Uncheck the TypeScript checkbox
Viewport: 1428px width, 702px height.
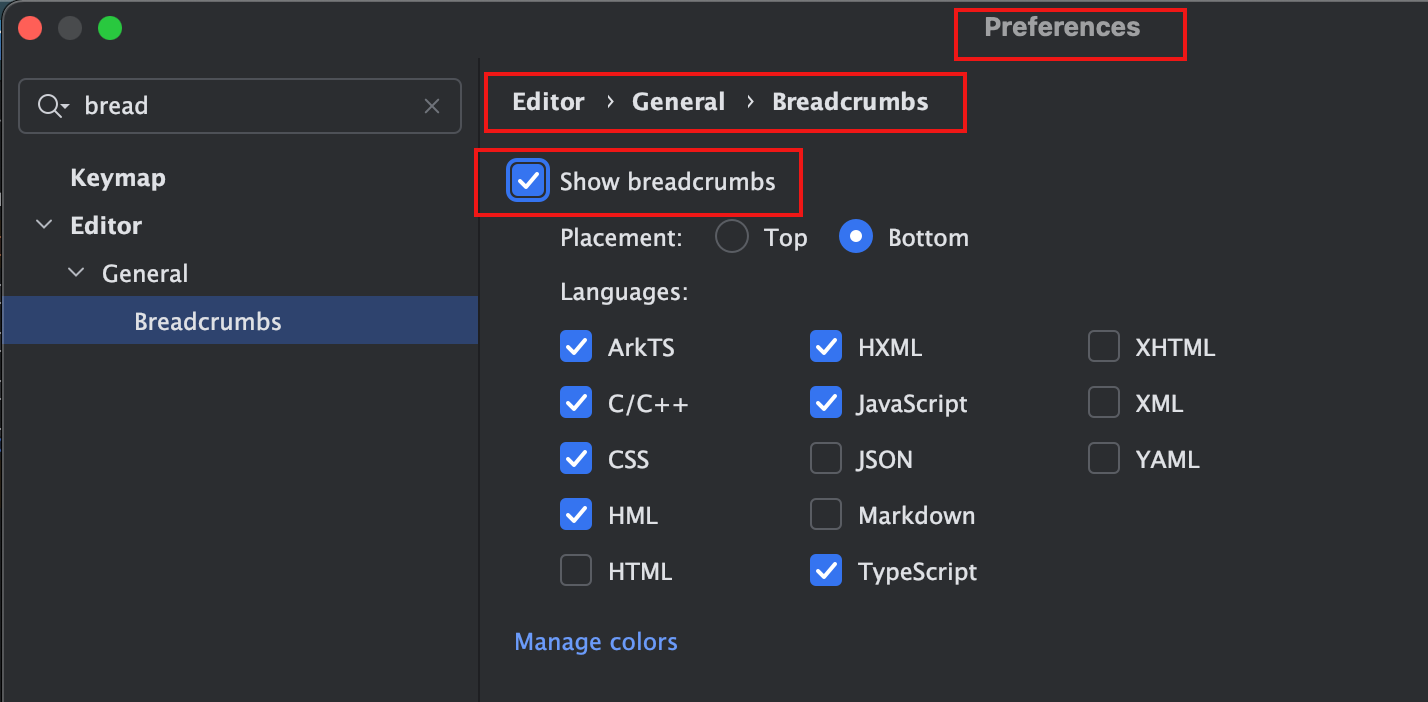pos(826,571)
